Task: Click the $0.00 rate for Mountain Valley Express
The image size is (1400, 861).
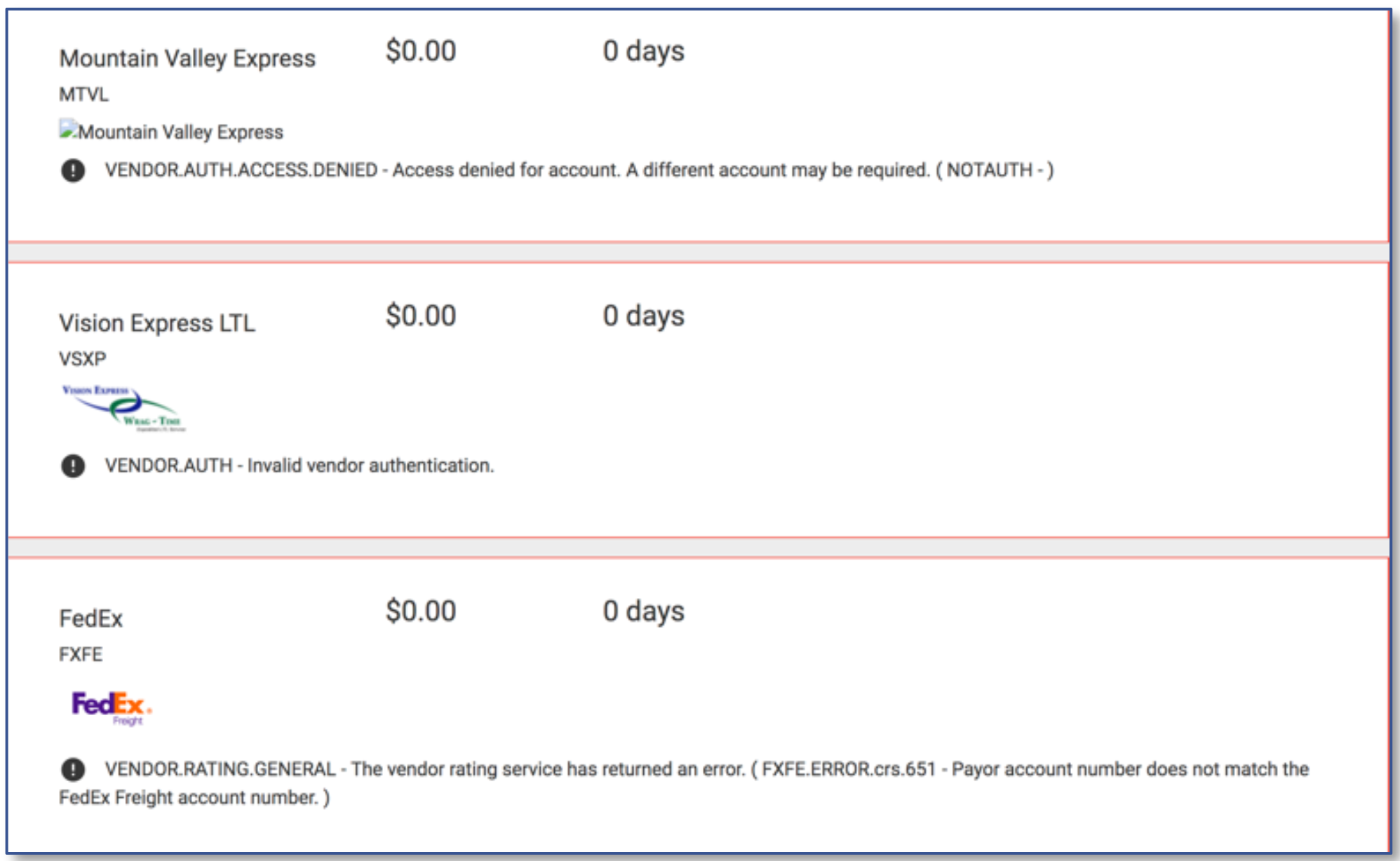Action: point(421,51)
